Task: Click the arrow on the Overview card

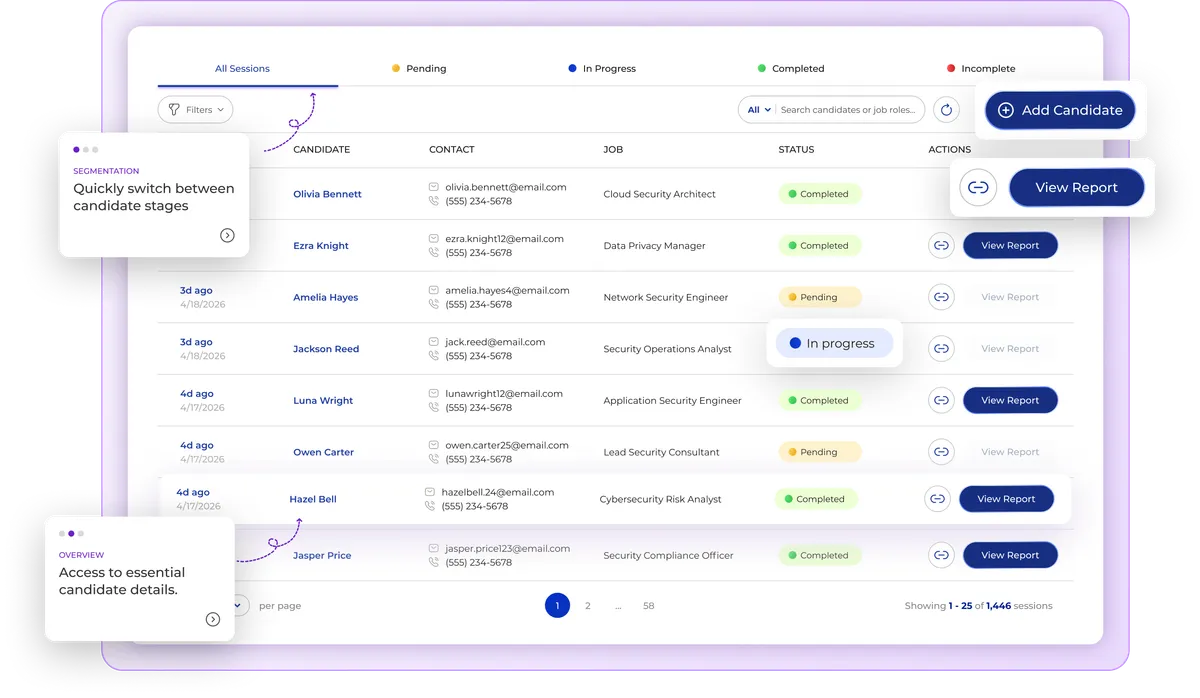Action: point(213,619)
